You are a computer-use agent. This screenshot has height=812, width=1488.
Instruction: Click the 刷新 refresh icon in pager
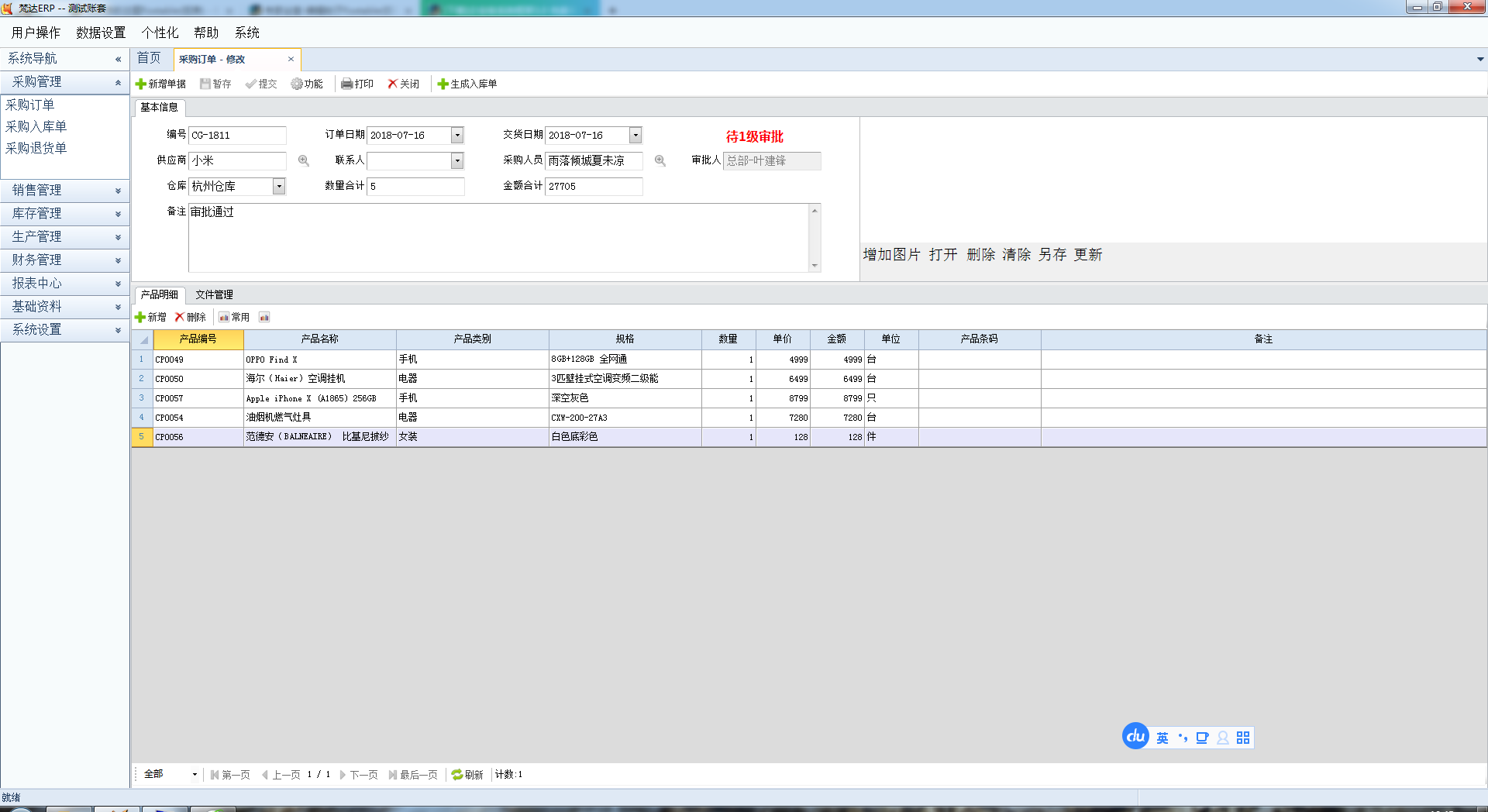pyautogui.click(x=457, y=774)
